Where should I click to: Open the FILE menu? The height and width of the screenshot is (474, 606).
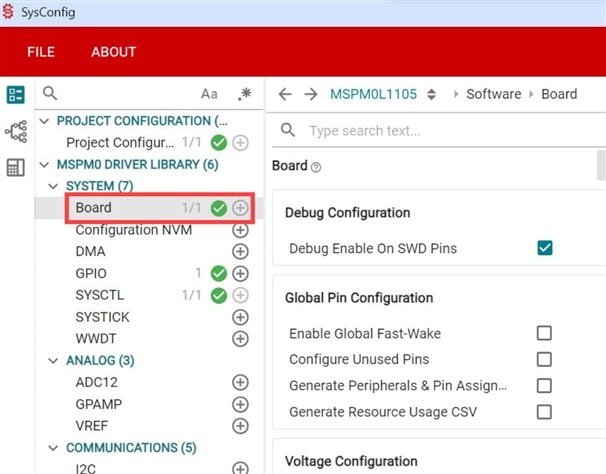(x=41, y=52)
